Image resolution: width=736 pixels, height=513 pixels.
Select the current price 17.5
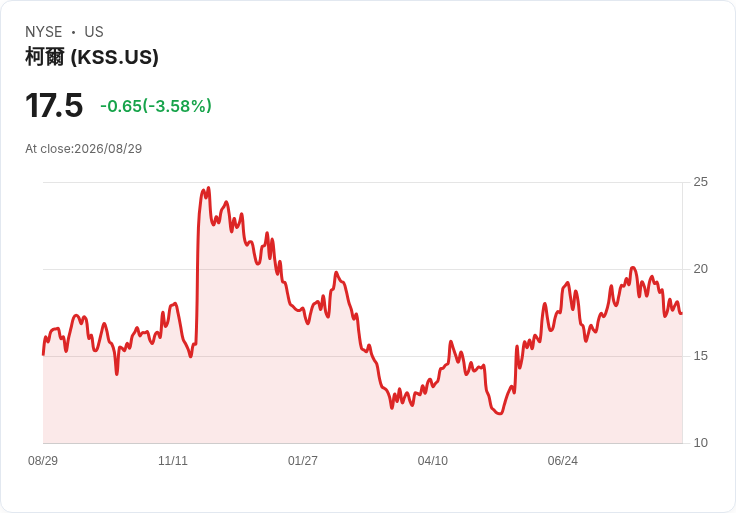[54, 105]
